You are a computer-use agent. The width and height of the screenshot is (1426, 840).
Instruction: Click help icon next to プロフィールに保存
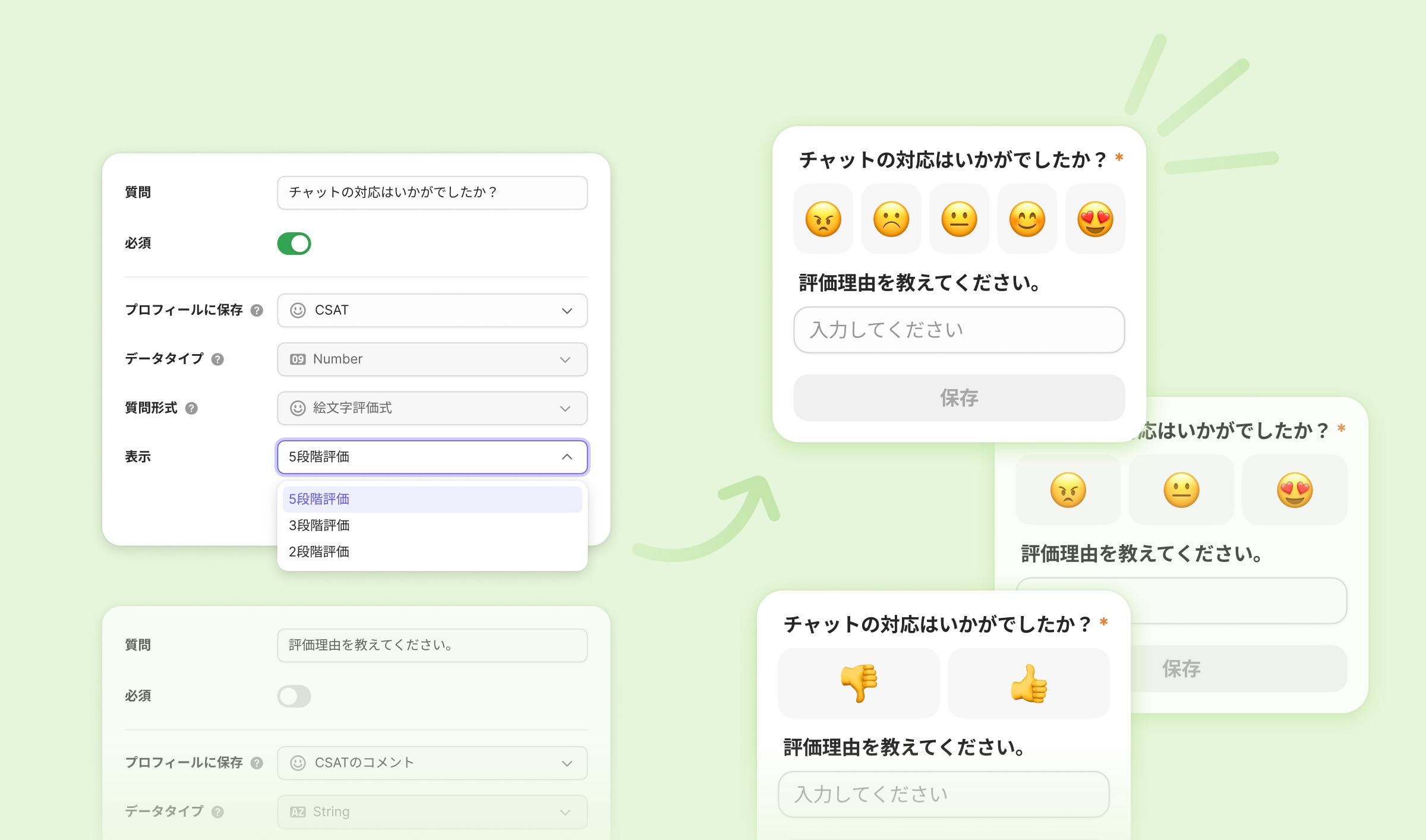(257, 310)
